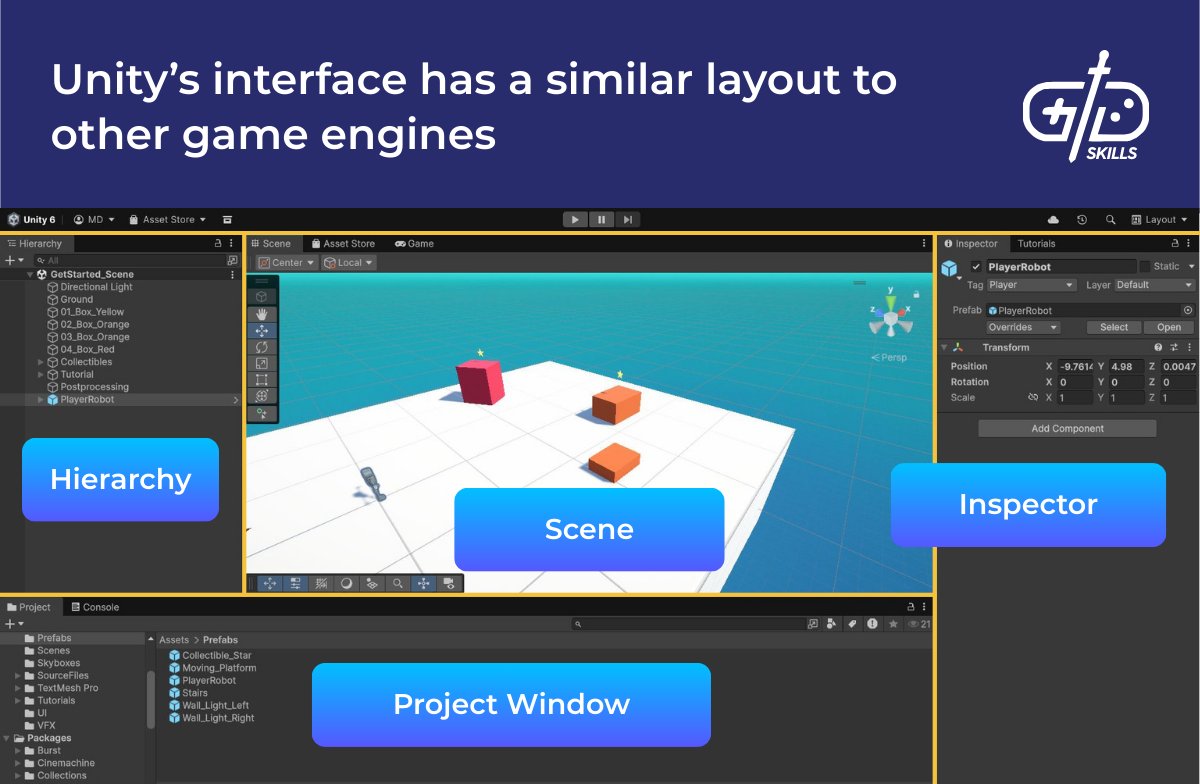Screen dimensions: 1200x784
Task: Open the search magnifier in the Scene view toolbar
Action: (x=397, y=583)
